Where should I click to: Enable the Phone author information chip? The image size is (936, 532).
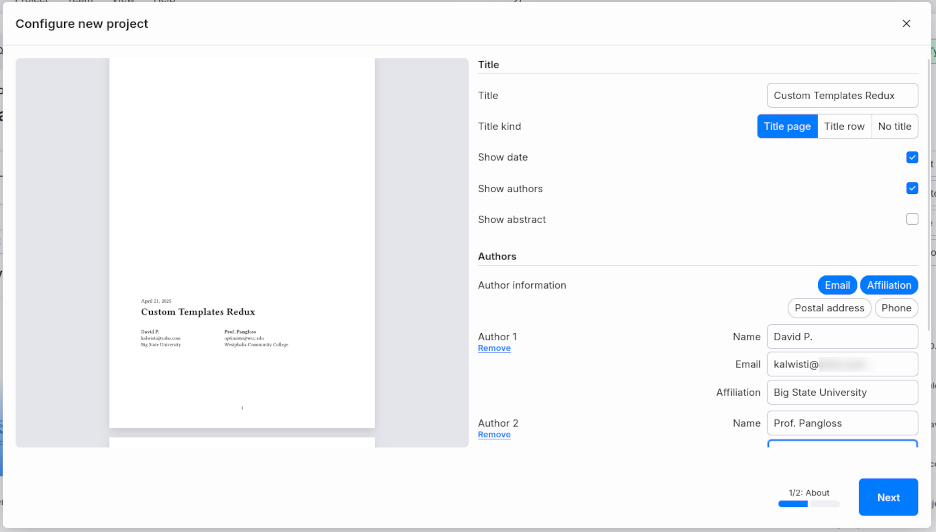coord(896,308)
